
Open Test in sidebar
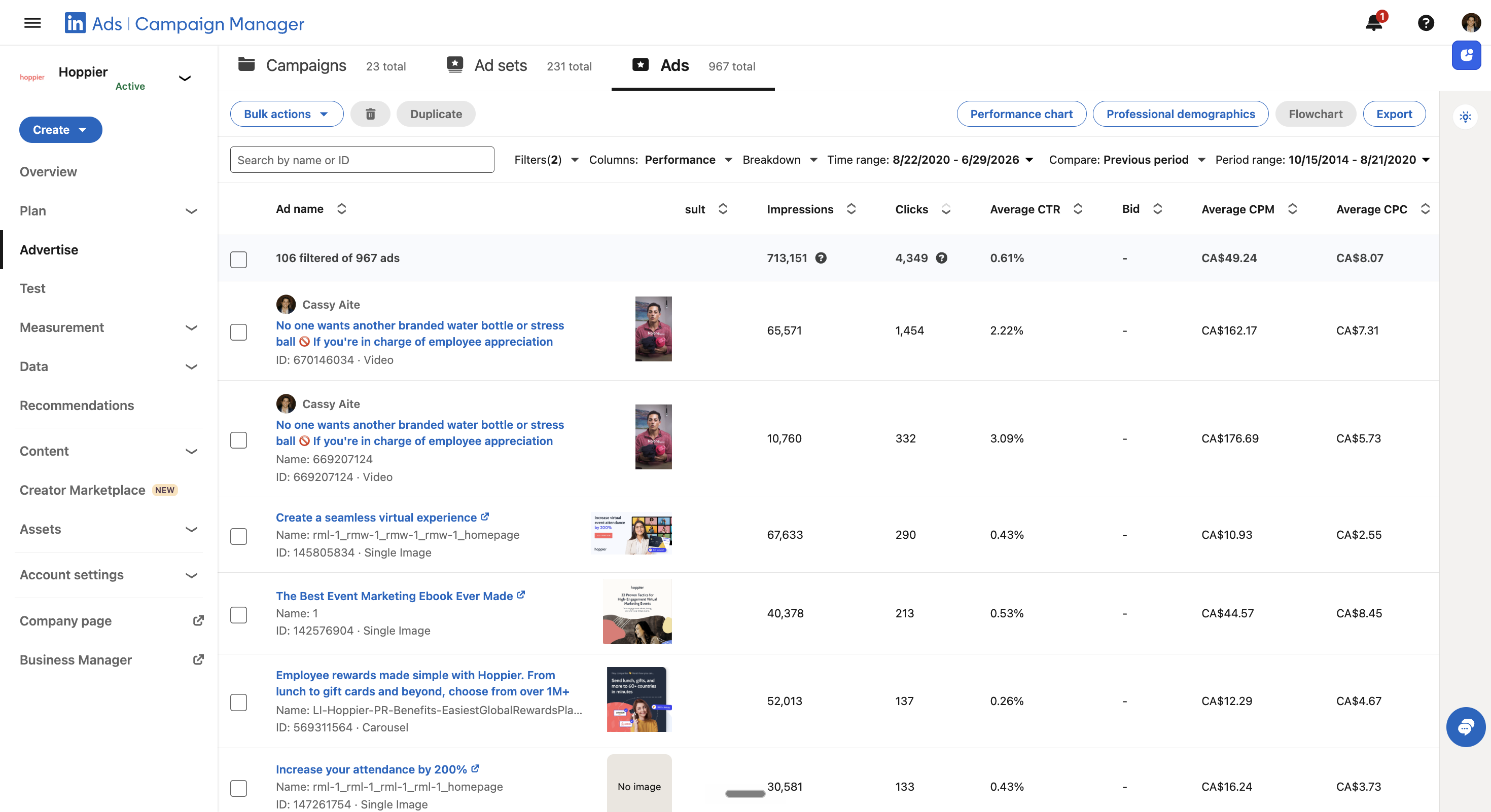pyautogui.click(x=32, y=288)
